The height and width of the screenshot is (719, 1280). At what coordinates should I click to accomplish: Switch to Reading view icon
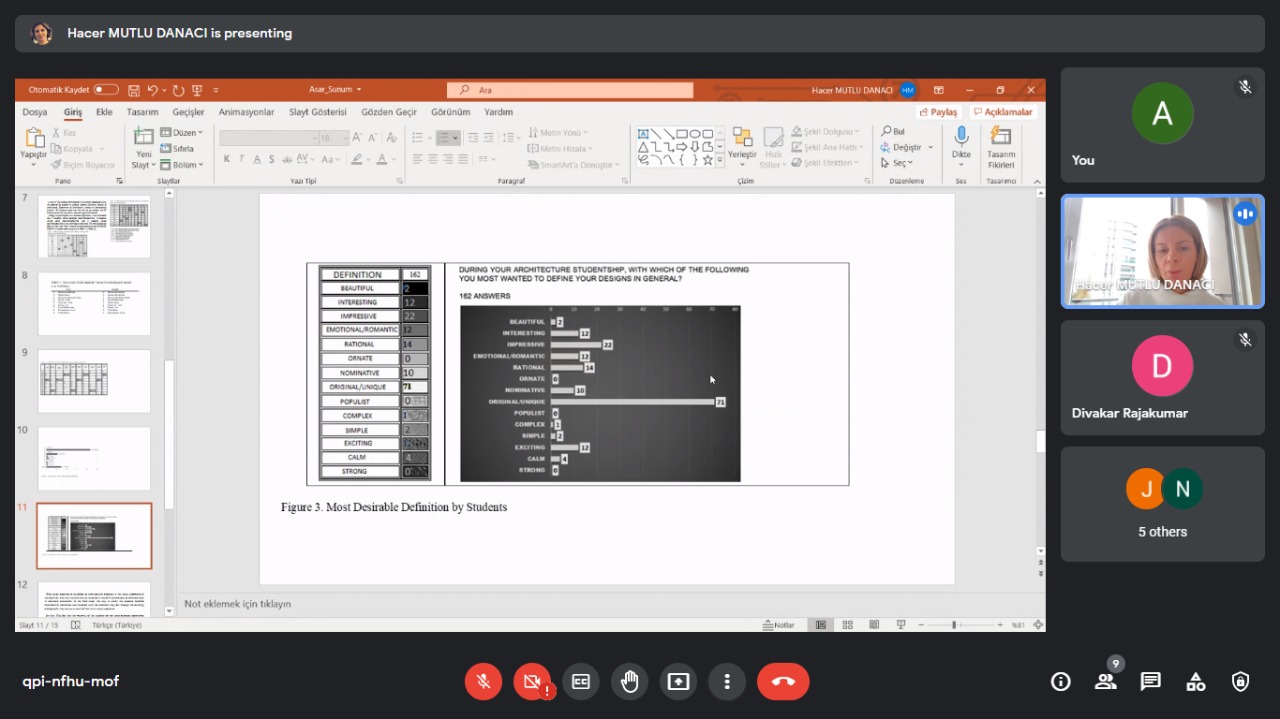[x=874, y=625]
